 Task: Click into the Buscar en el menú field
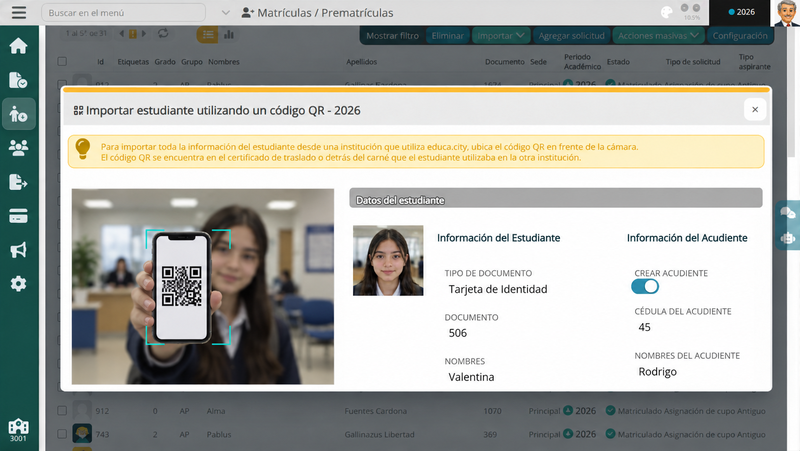tap(123, 13)
